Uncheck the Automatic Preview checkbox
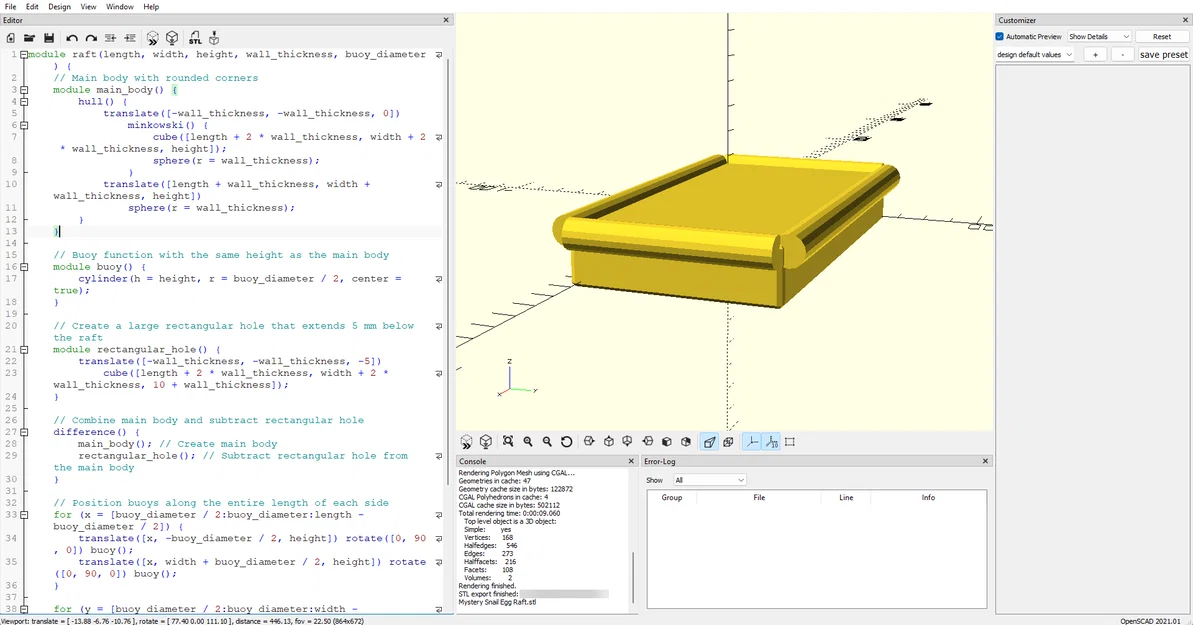The height and width of the screenshot is (625, 1193). [1000, 37]
